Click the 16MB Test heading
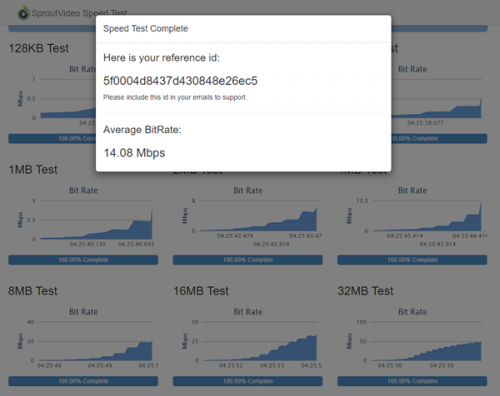 click(x=201, y=291)
